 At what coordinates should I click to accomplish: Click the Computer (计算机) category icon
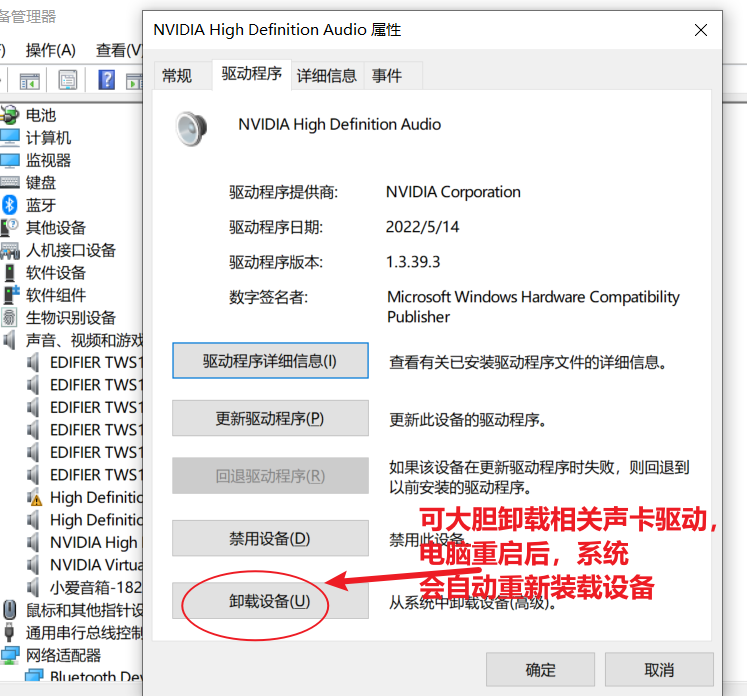(x=10, y=138)
